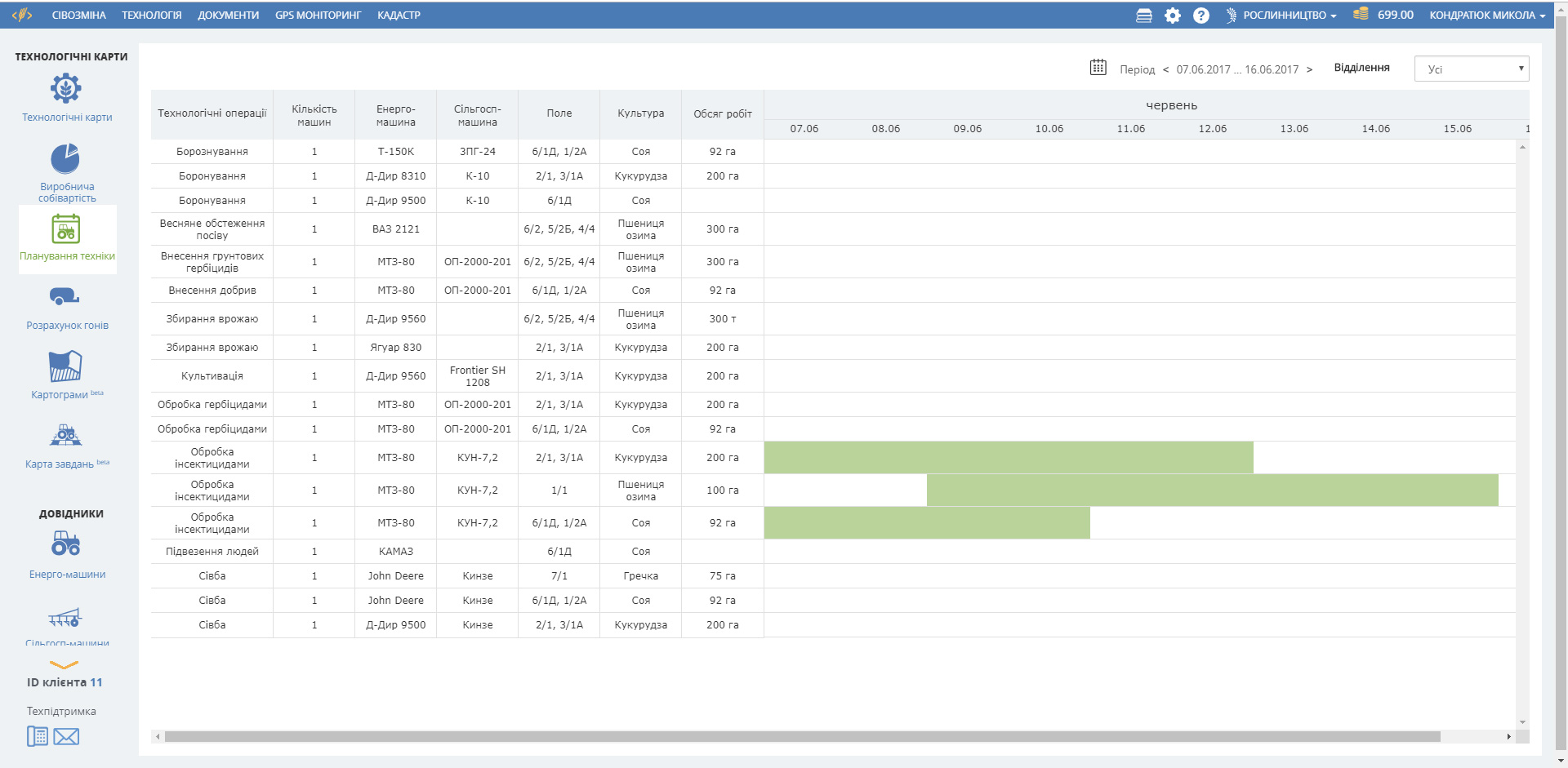Open Кондратюк Микола user menu
The width and height of the screenshot is (1568, 768).
tap(1486, 16)
